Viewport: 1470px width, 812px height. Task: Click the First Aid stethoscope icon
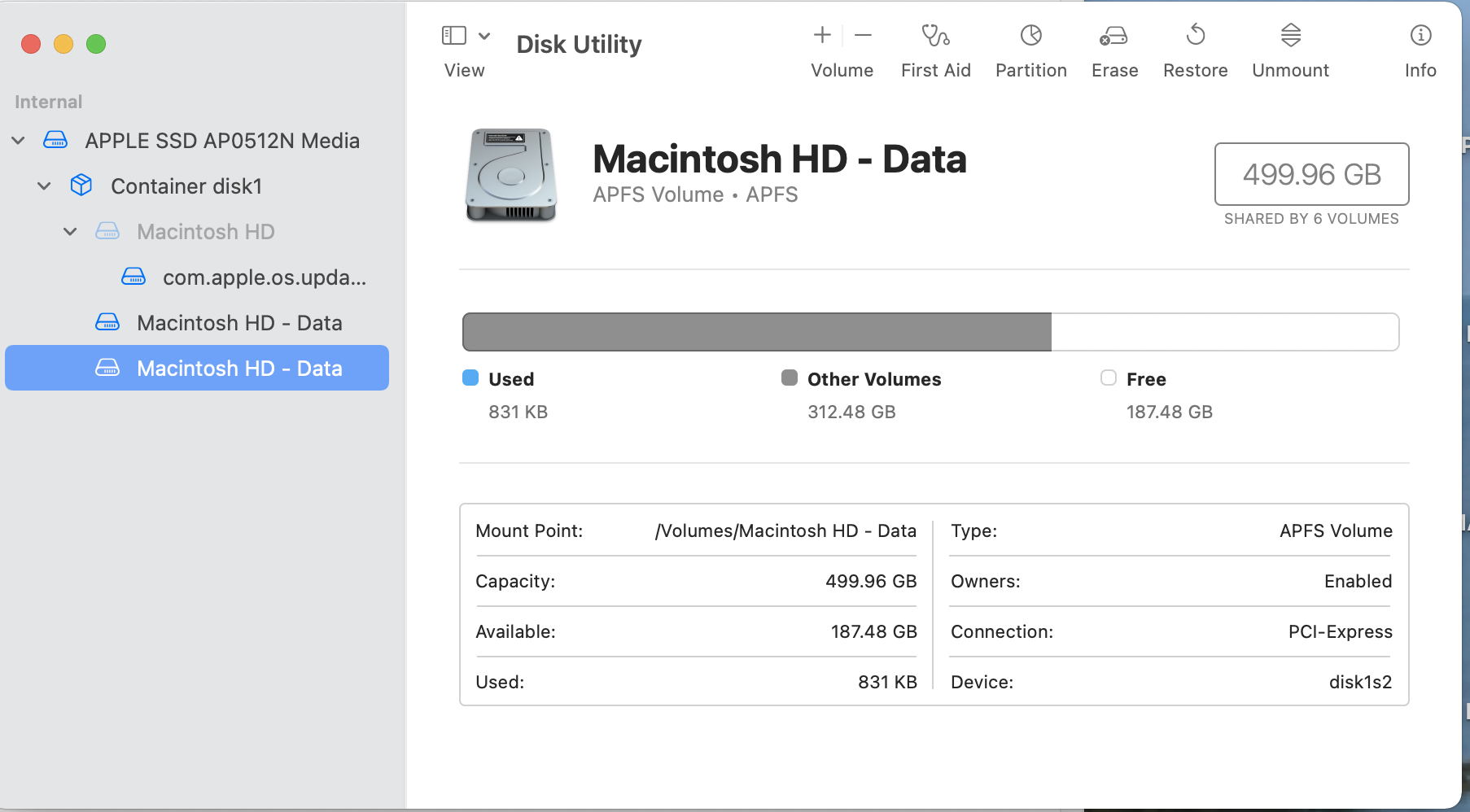click(935, 36)
